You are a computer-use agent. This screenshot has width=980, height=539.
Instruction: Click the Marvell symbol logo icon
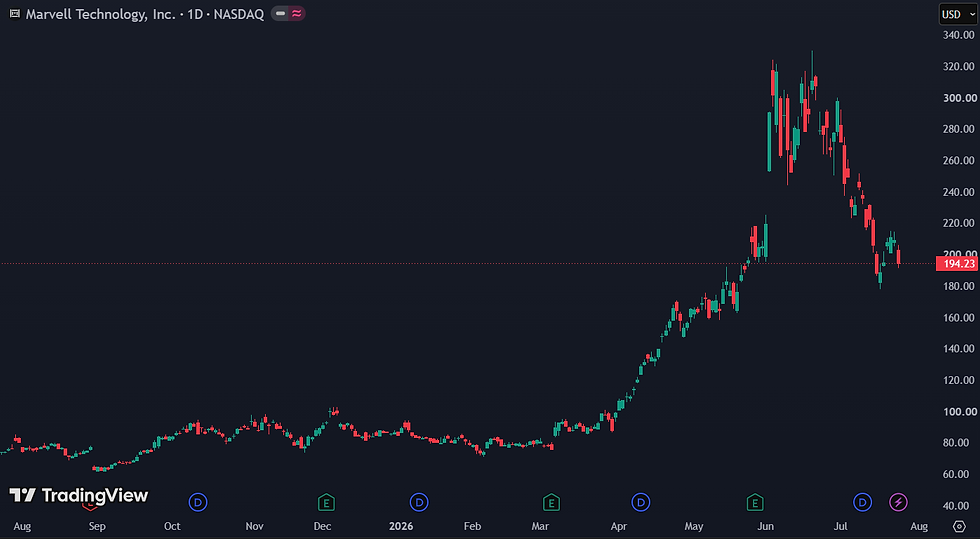click(x=14, y=14)
